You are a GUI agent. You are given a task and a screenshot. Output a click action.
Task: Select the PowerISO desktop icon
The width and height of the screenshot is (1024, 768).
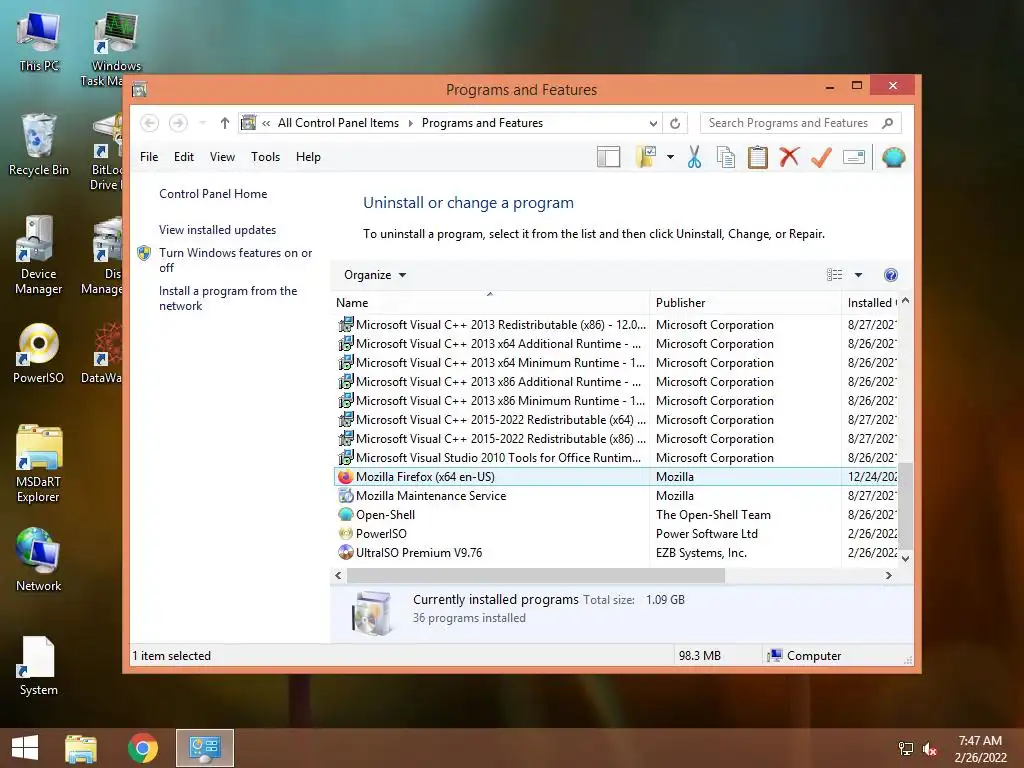[39, 353]
